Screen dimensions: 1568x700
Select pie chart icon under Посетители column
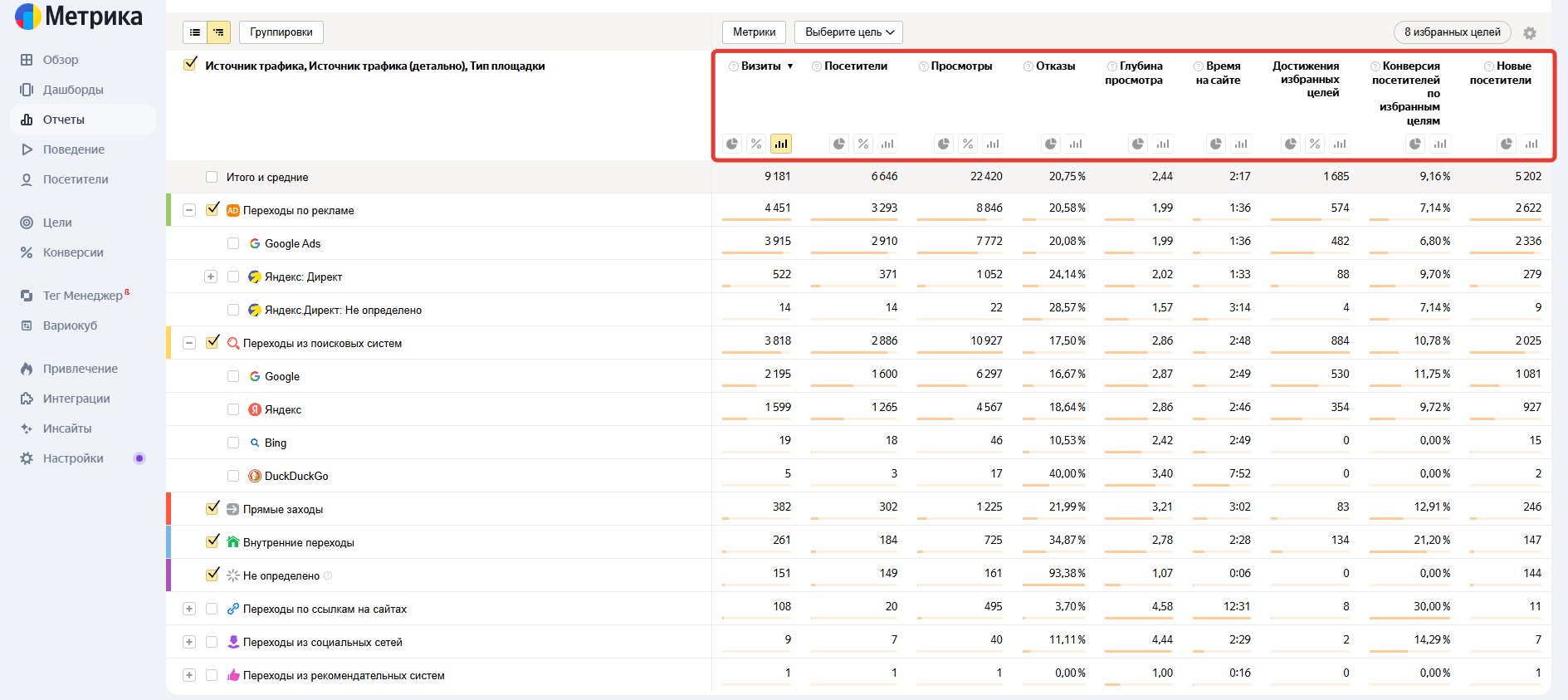tap(839, 144)
